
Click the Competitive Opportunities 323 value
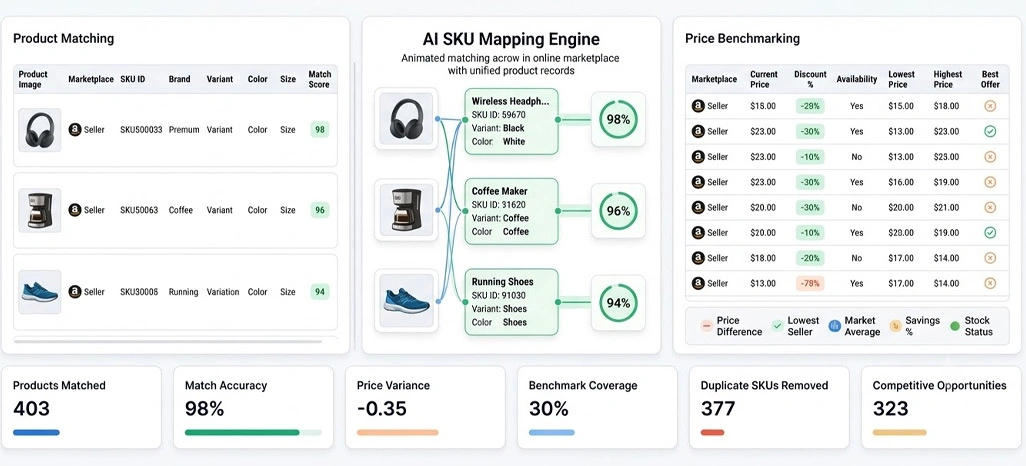tap(891, 409)
